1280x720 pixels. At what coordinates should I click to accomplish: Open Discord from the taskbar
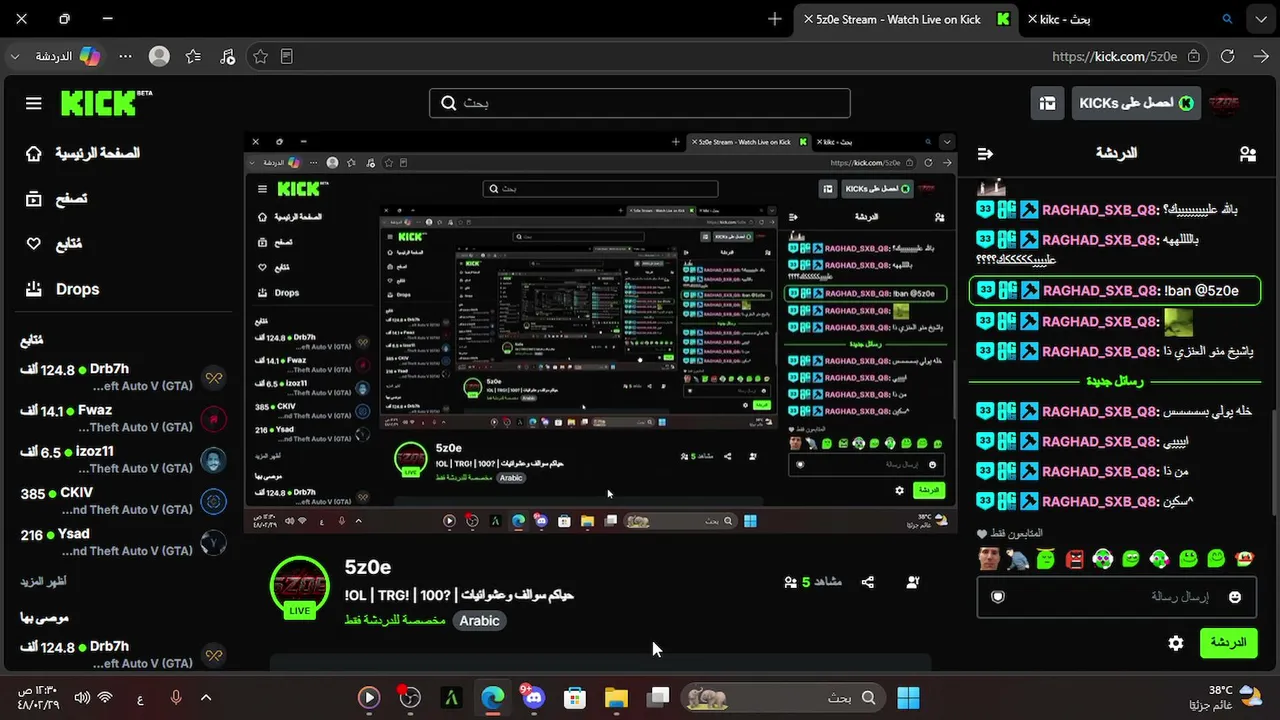pyautogui.click(x=533, y=698)
